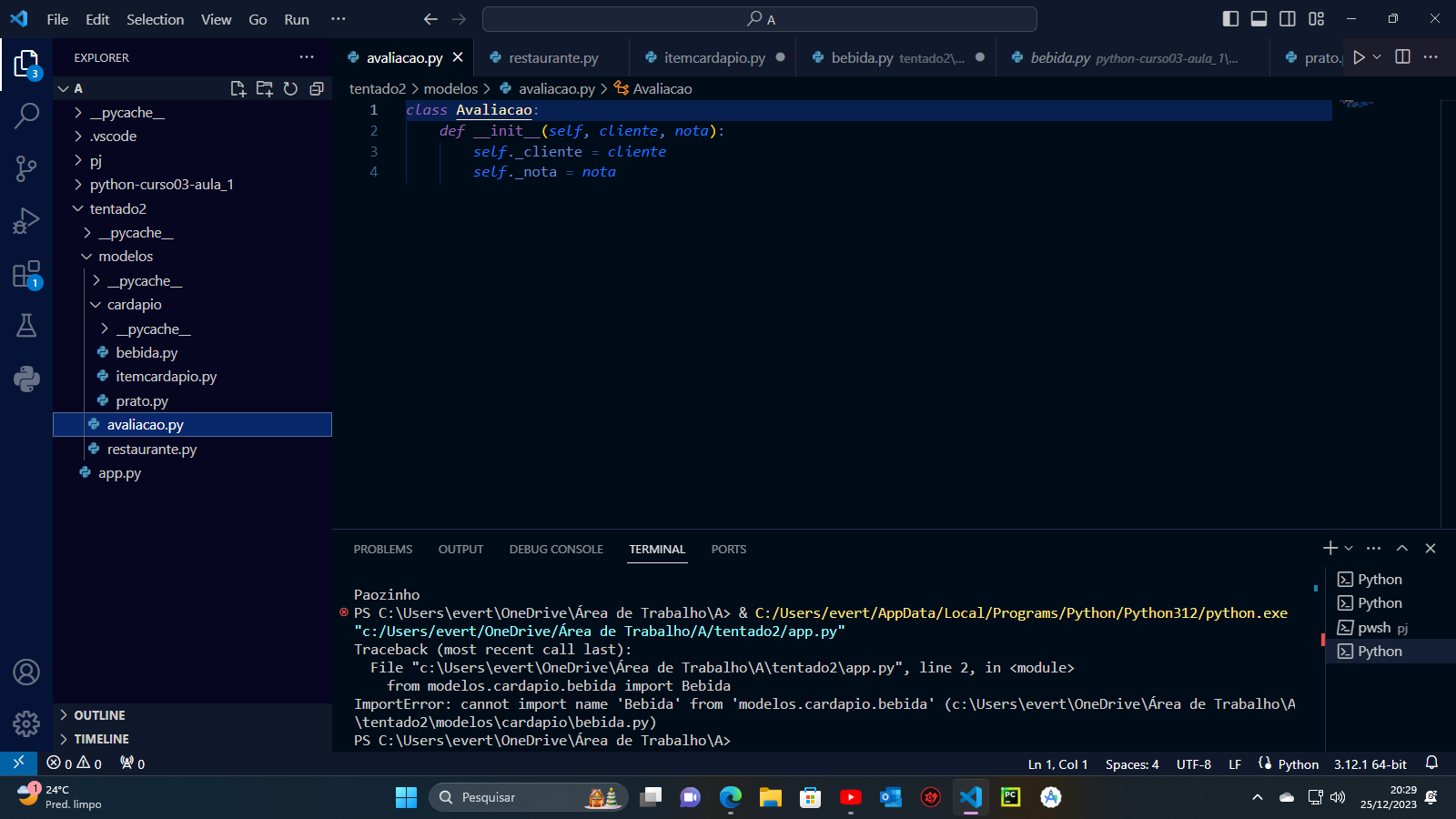This screenshot has width=1456, height=819.
Task: Collapse all folders in Explorer
Action: click(x=317, y=88)
